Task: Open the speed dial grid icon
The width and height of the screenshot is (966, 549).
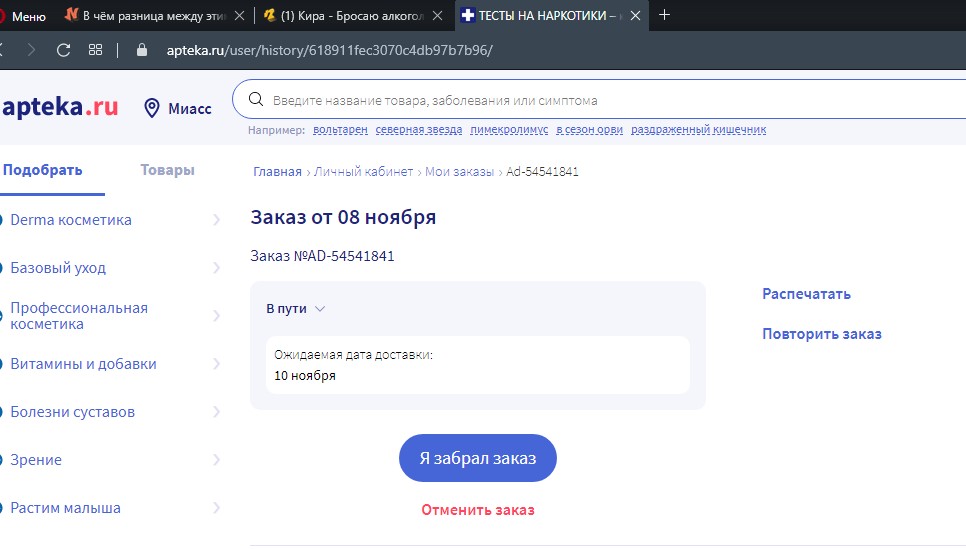Action: click(95, 49)
